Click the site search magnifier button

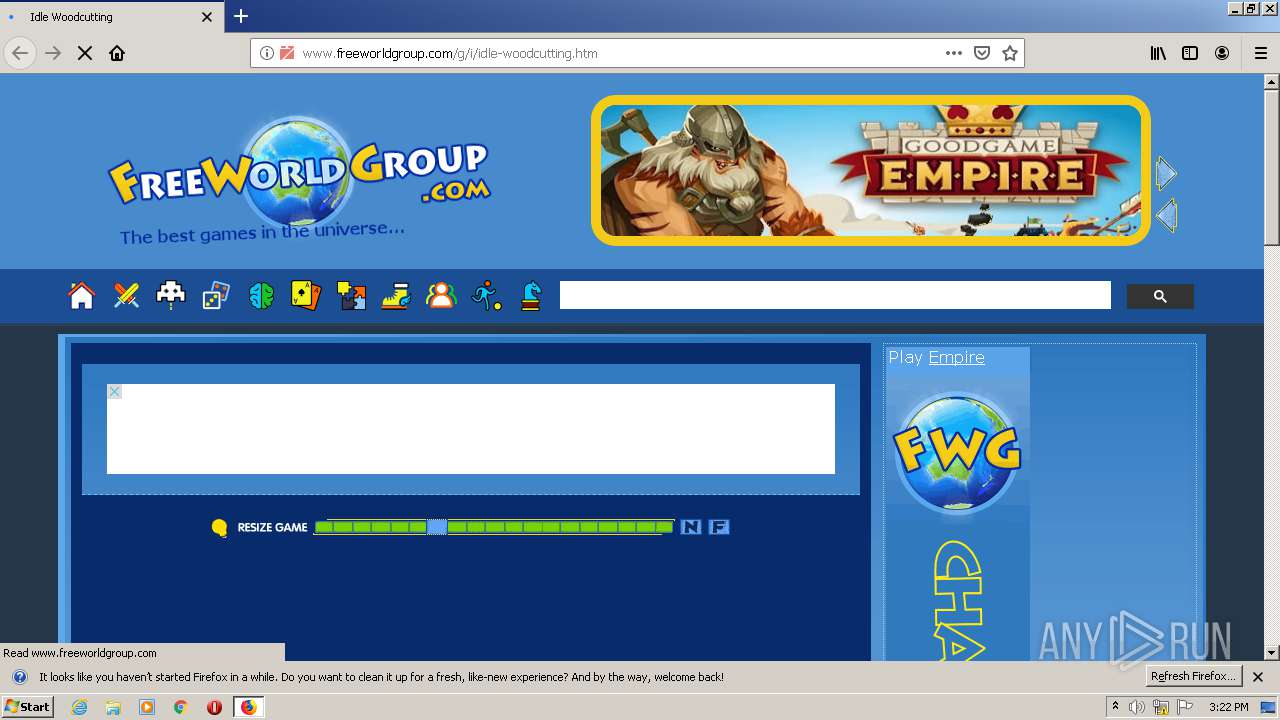(1160, 296)
